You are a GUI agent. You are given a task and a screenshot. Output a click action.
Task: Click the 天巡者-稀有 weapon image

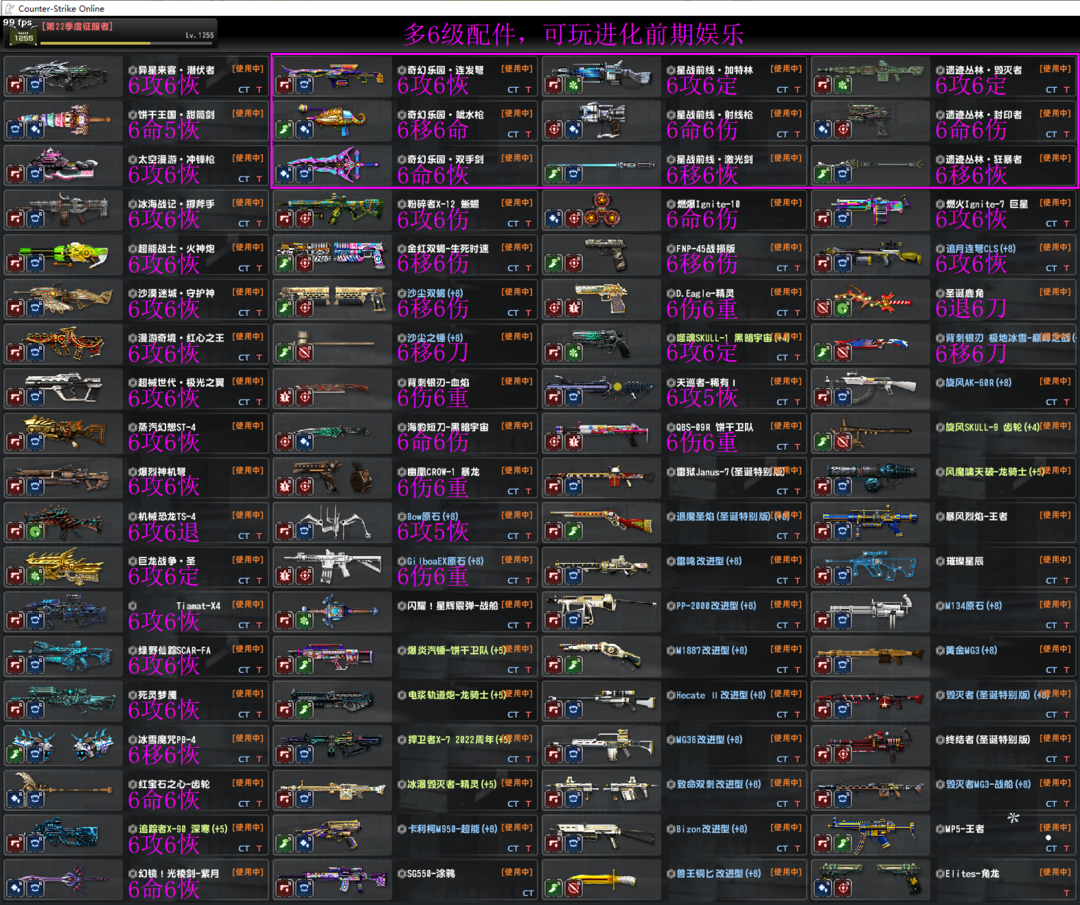pos(601,388)
